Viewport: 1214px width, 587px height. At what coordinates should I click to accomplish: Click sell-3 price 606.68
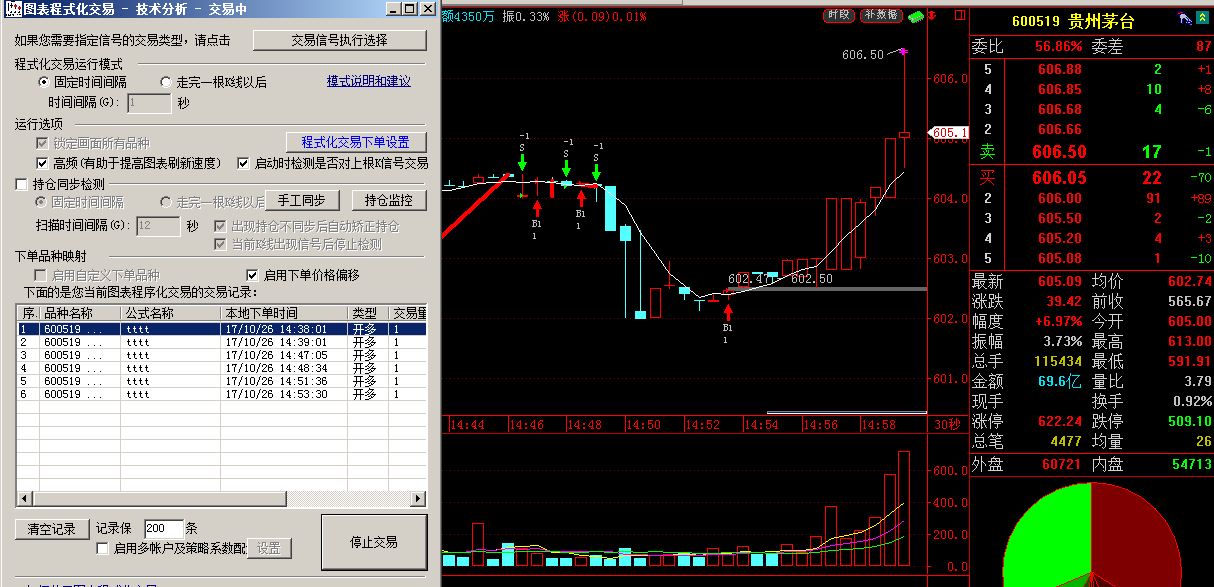pyautogui.click(x=1060, y=109)
